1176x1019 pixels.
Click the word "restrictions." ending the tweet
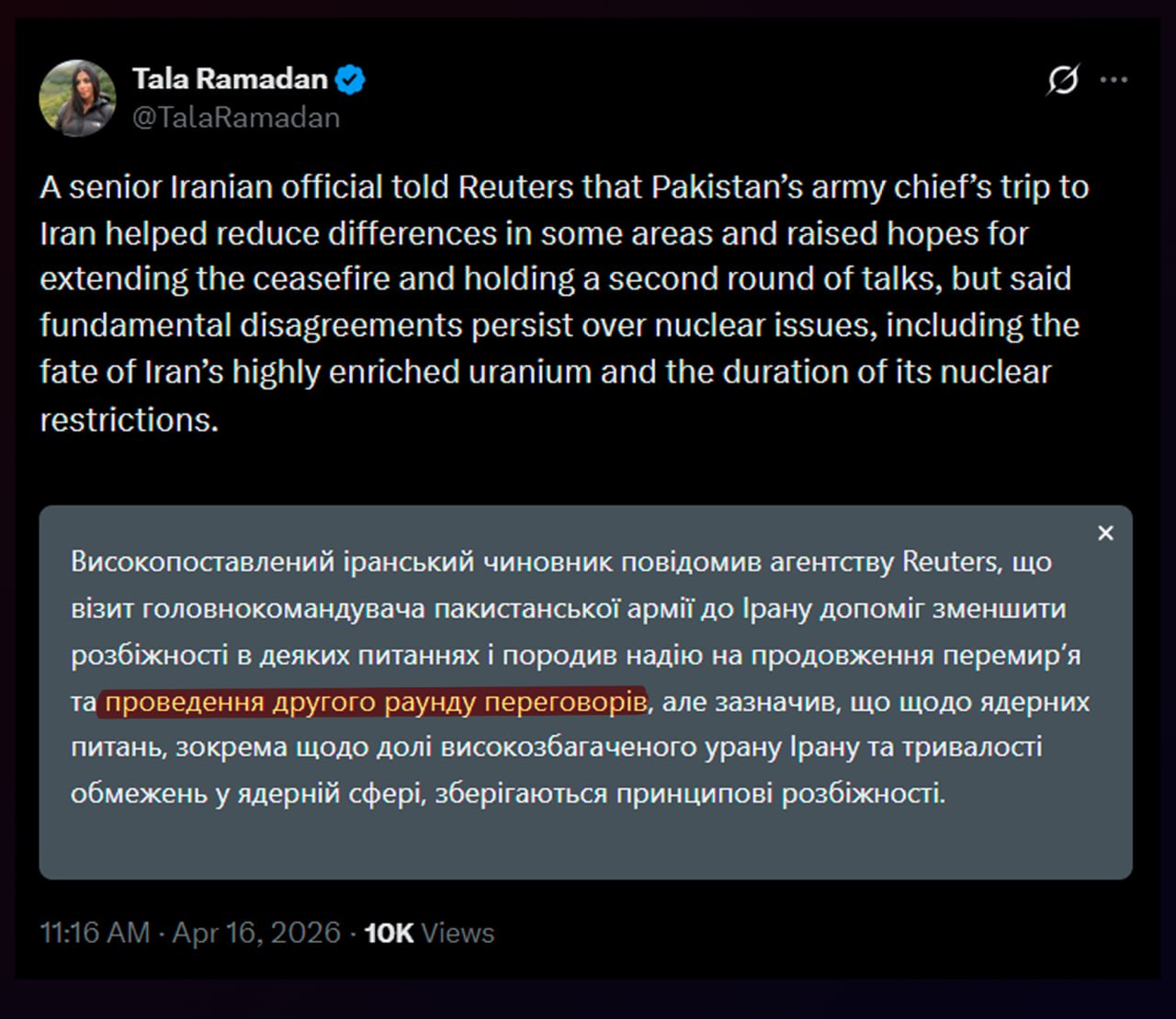click(130, 420)
